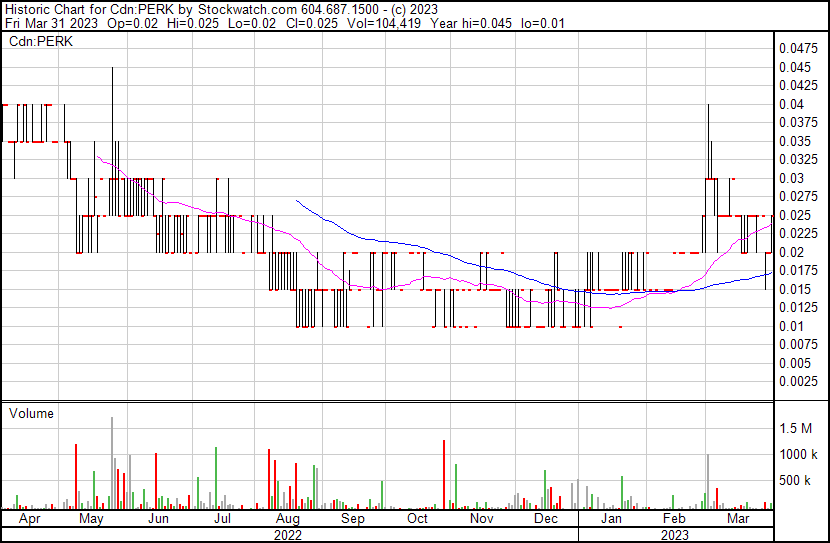Click the 1.5 M volume axis label

tap(796, 428)
